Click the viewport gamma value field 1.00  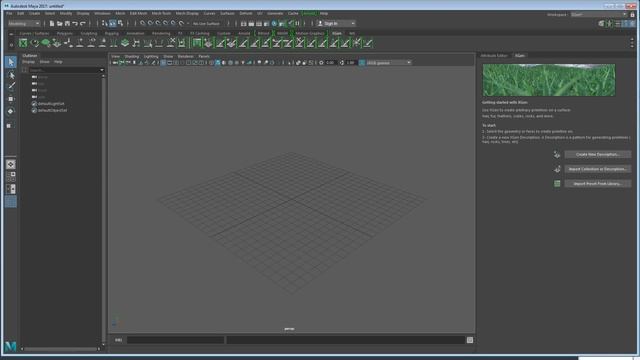point(351,63)
